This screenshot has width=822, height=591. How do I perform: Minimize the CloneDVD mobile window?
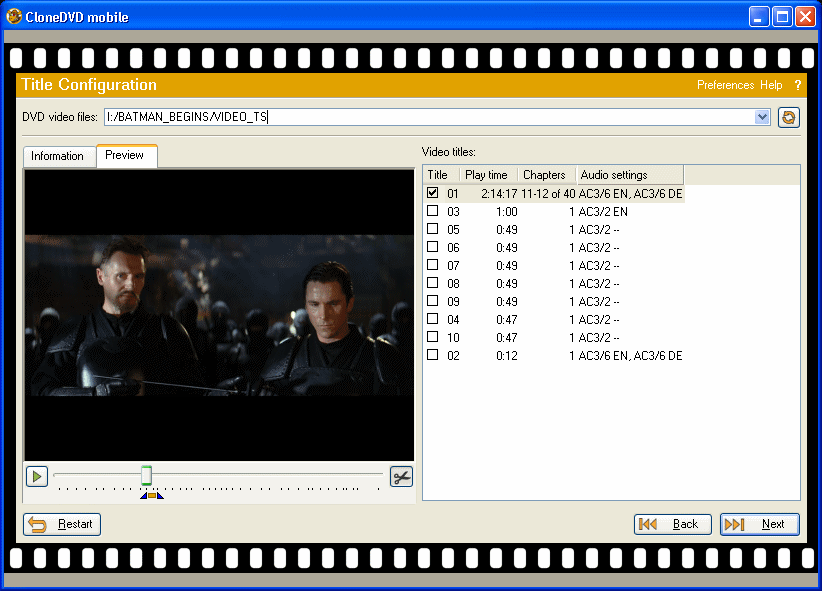(758, 17)
